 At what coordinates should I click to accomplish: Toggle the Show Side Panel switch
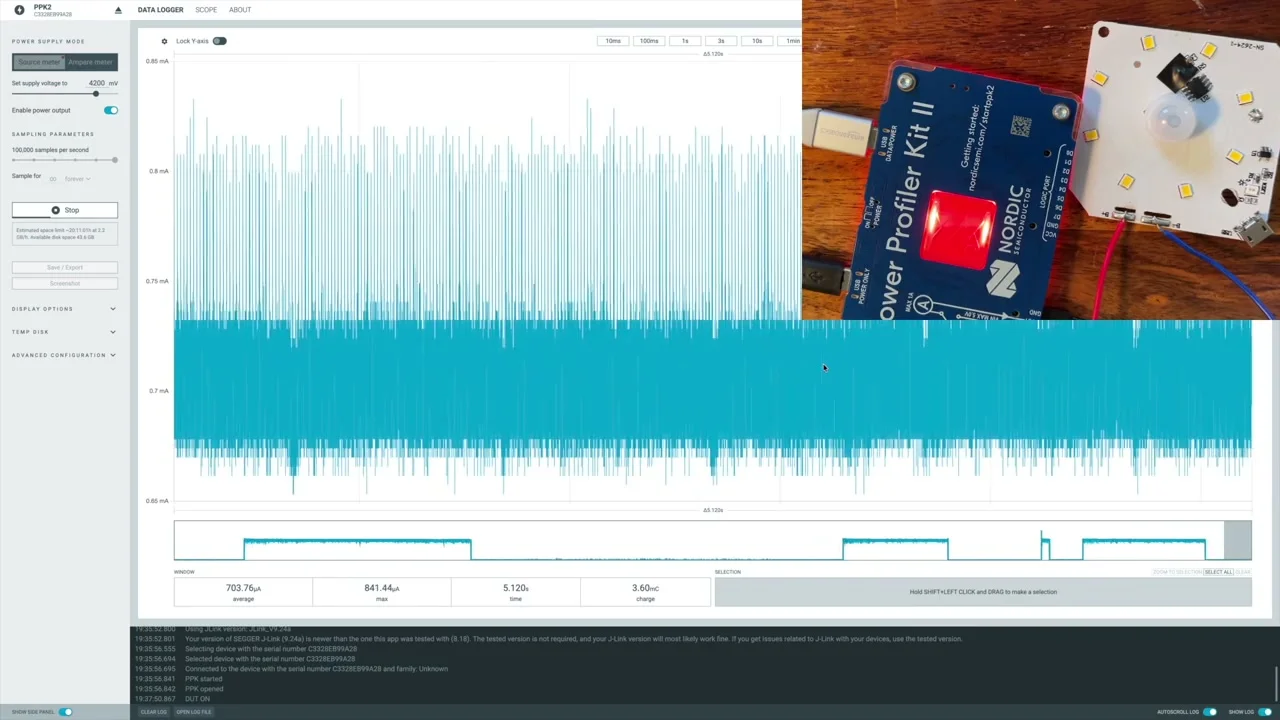pos(65,712)
